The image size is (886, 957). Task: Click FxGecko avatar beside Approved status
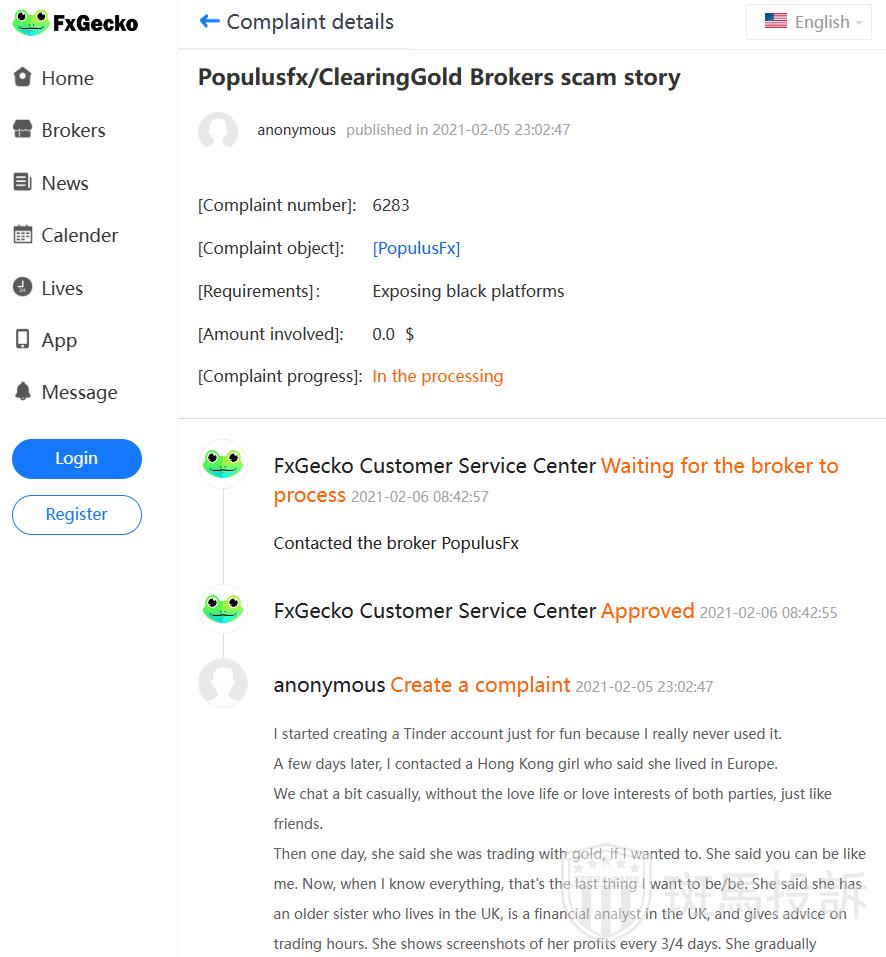pos(223,609)
